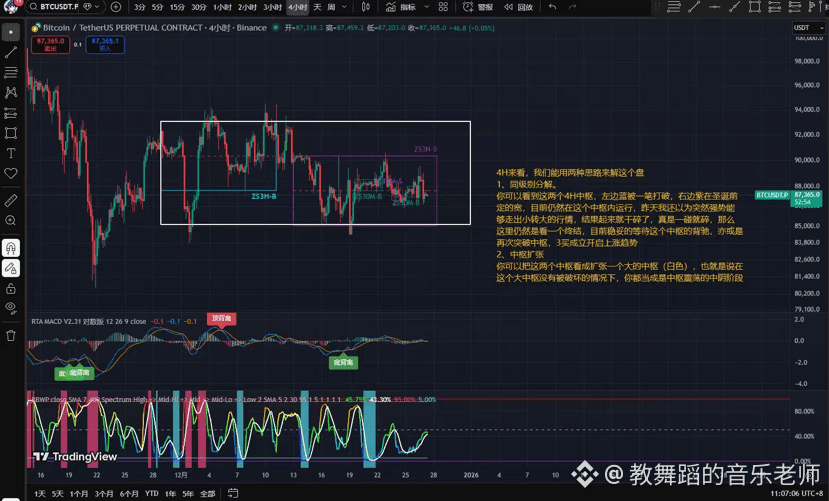The width and height of the screenshot is (829, 501).
Task: Choose the 2小时 timeframe
Action: coord(247,7)
